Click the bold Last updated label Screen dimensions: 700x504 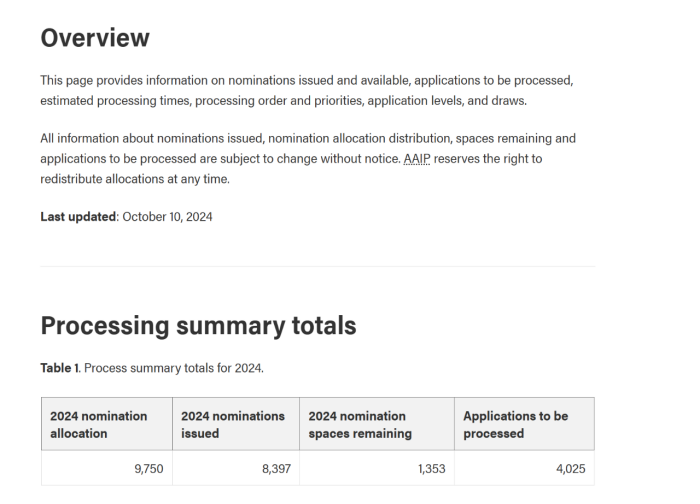click(78, 216)
